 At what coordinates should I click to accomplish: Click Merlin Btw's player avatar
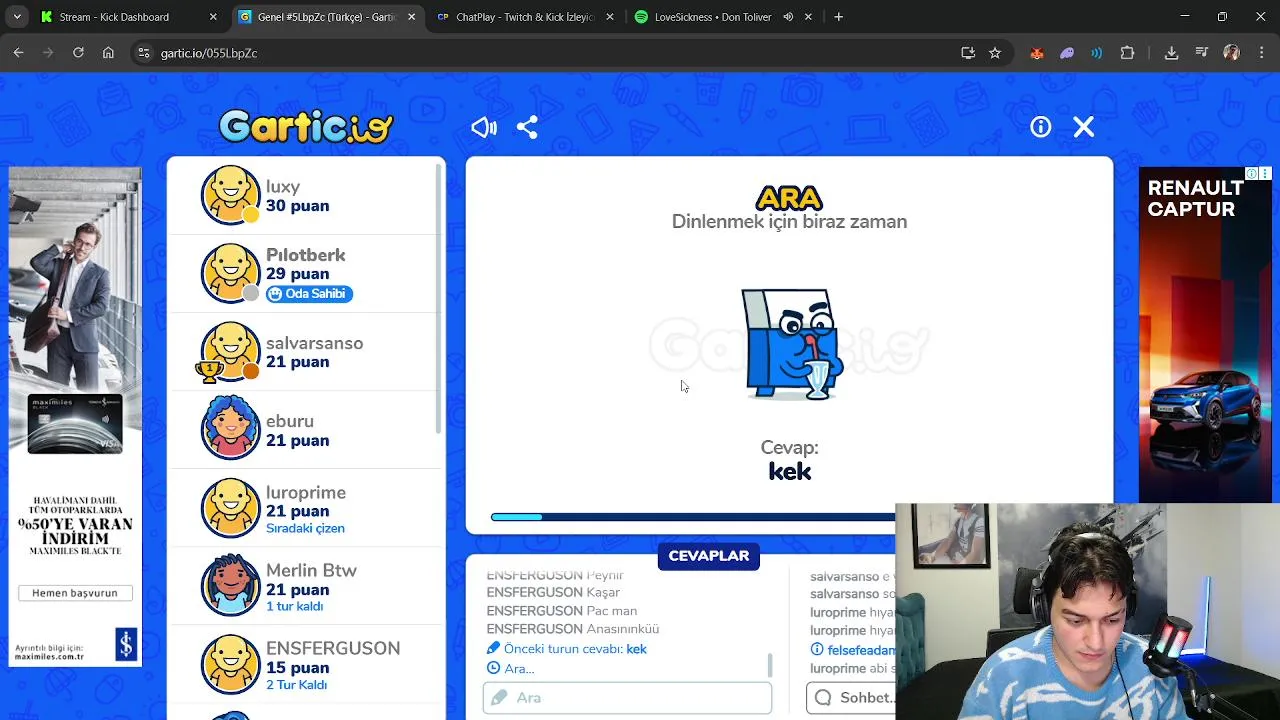pos(230,586)
